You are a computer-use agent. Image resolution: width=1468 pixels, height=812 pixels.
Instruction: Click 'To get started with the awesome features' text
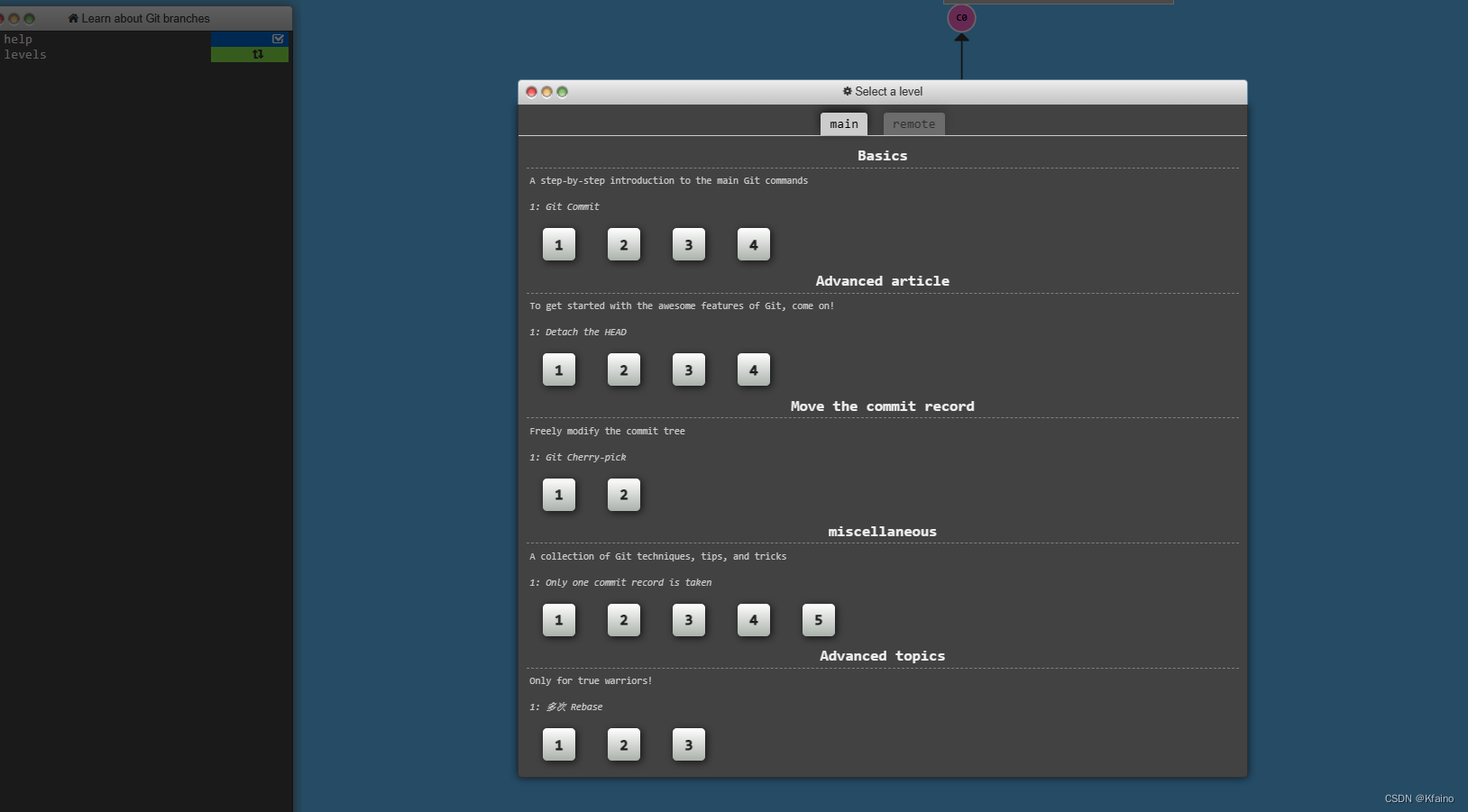click(682, 306)
